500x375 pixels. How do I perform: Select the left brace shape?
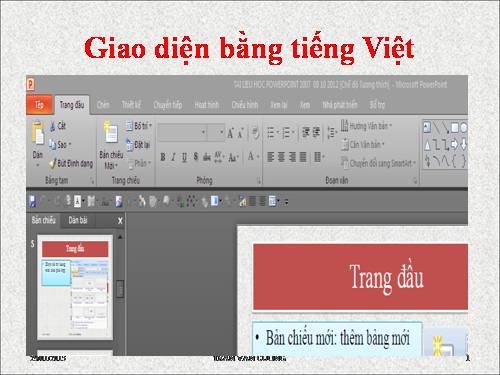[454, 161]
